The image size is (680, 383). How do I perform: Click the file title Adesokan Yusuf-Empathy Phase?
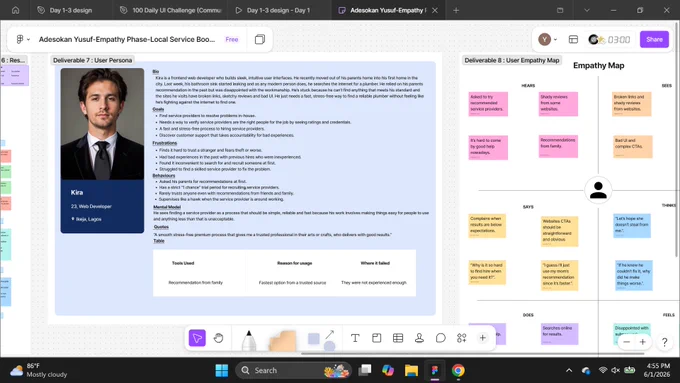tap(127, 39)
